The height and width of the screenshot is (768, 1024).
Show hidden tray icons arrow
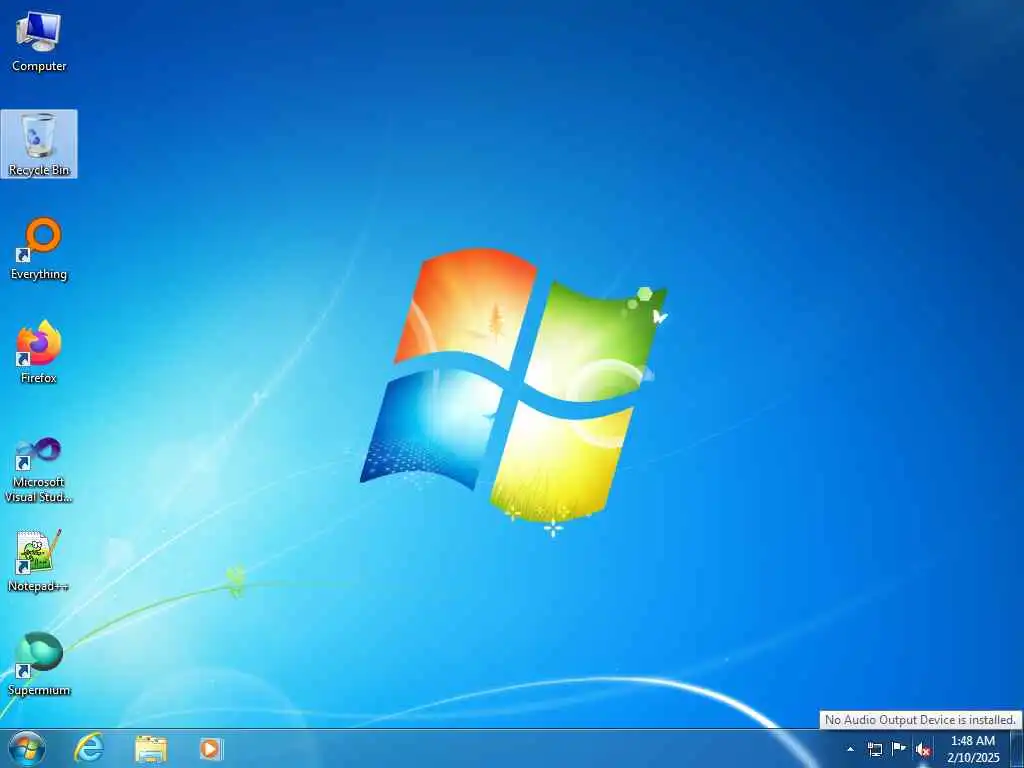click(x=850, y=749)
